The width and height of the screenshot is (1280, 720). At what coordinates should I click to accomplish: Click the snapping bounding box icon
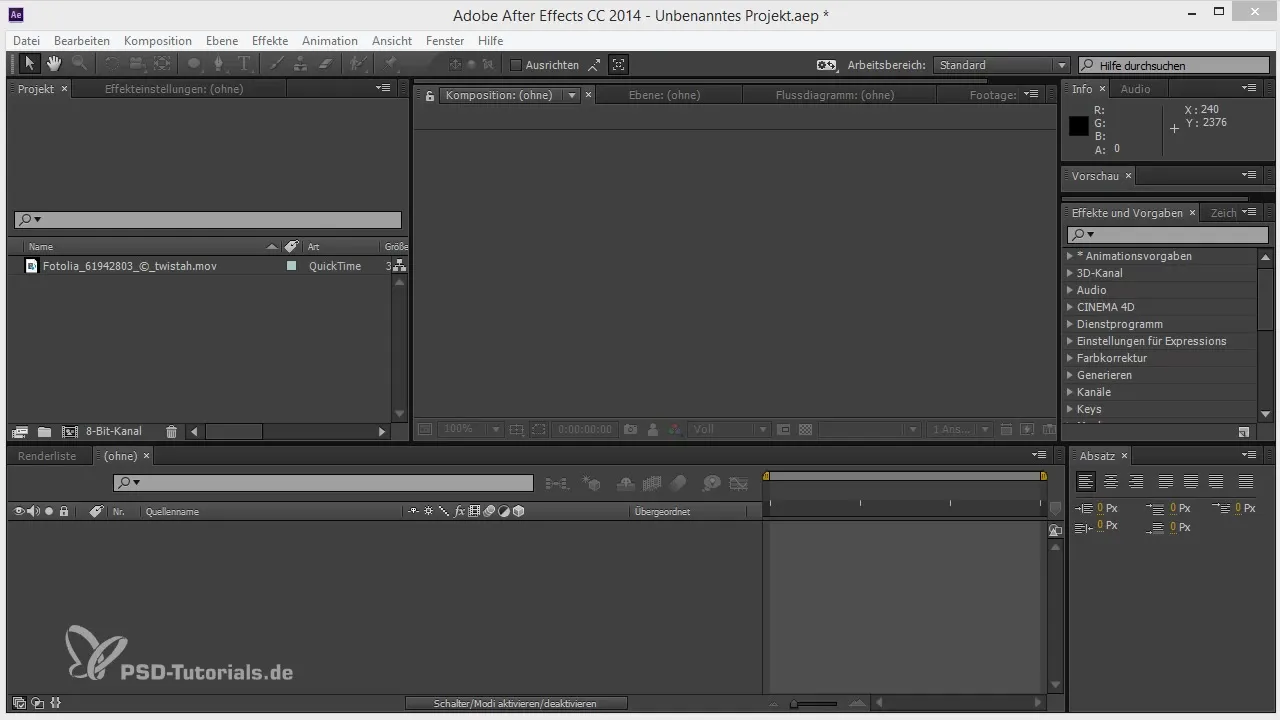coord(619,65)
